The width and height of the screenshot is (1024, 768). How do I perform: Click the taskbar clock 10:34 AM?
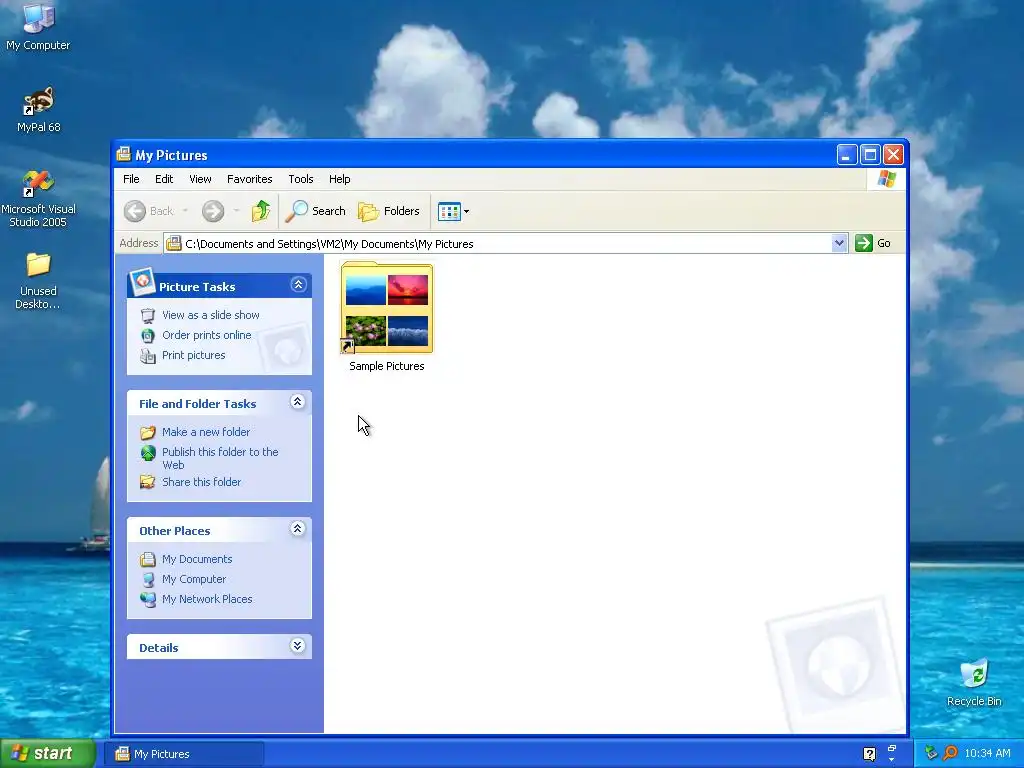pos(987,754)
